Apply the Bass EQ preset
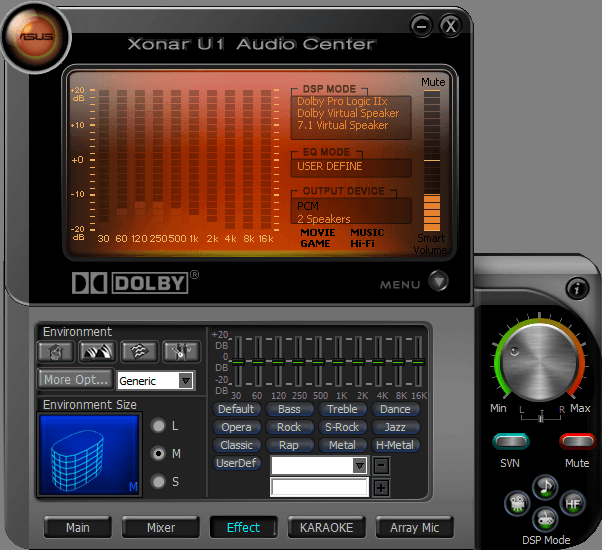 (x=289, y=409)
